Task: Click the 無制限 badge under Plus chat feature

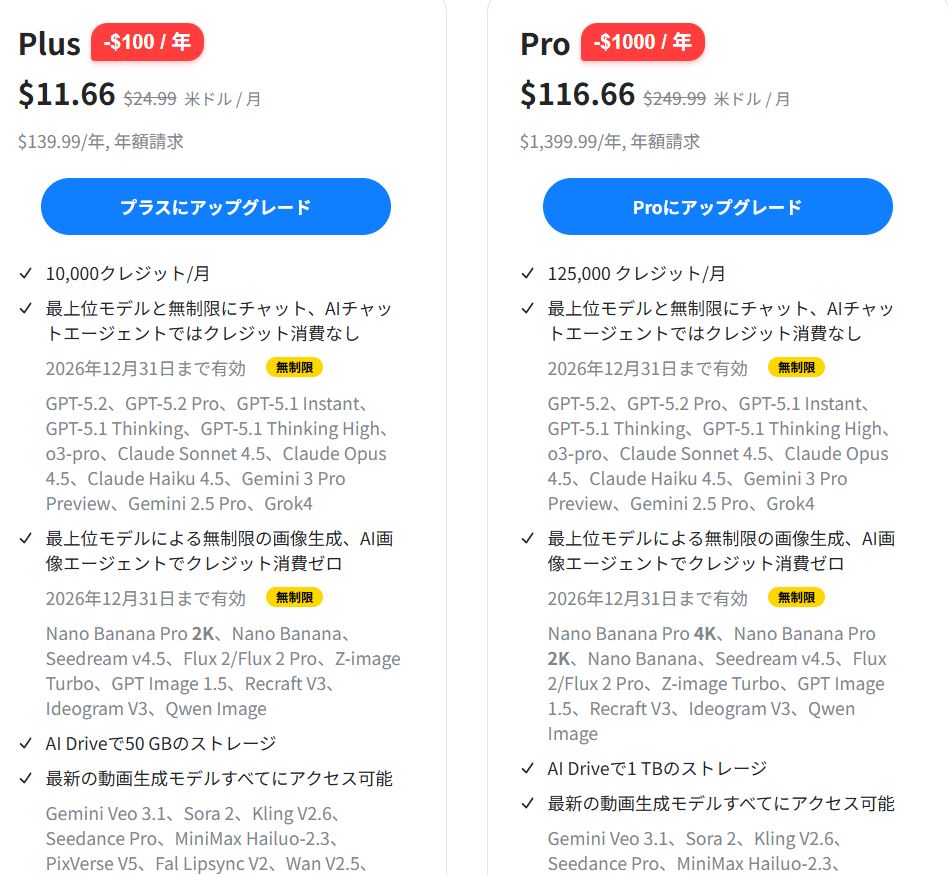Action: point(294,367)
